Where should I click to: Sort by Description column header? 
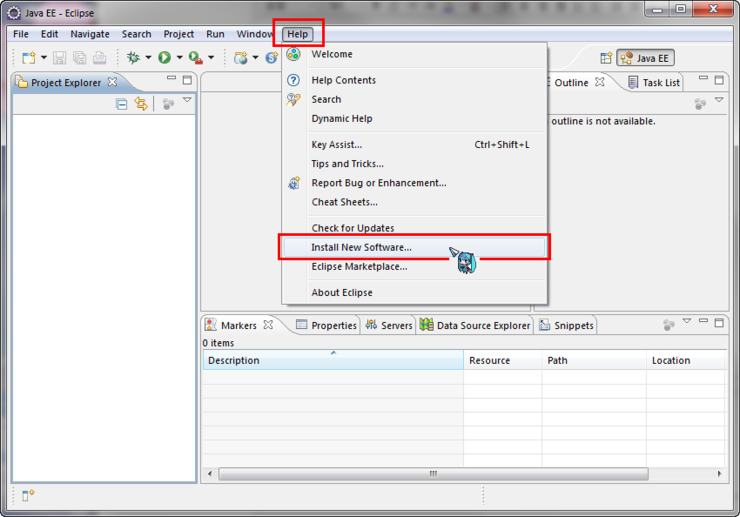coord(333,360)
